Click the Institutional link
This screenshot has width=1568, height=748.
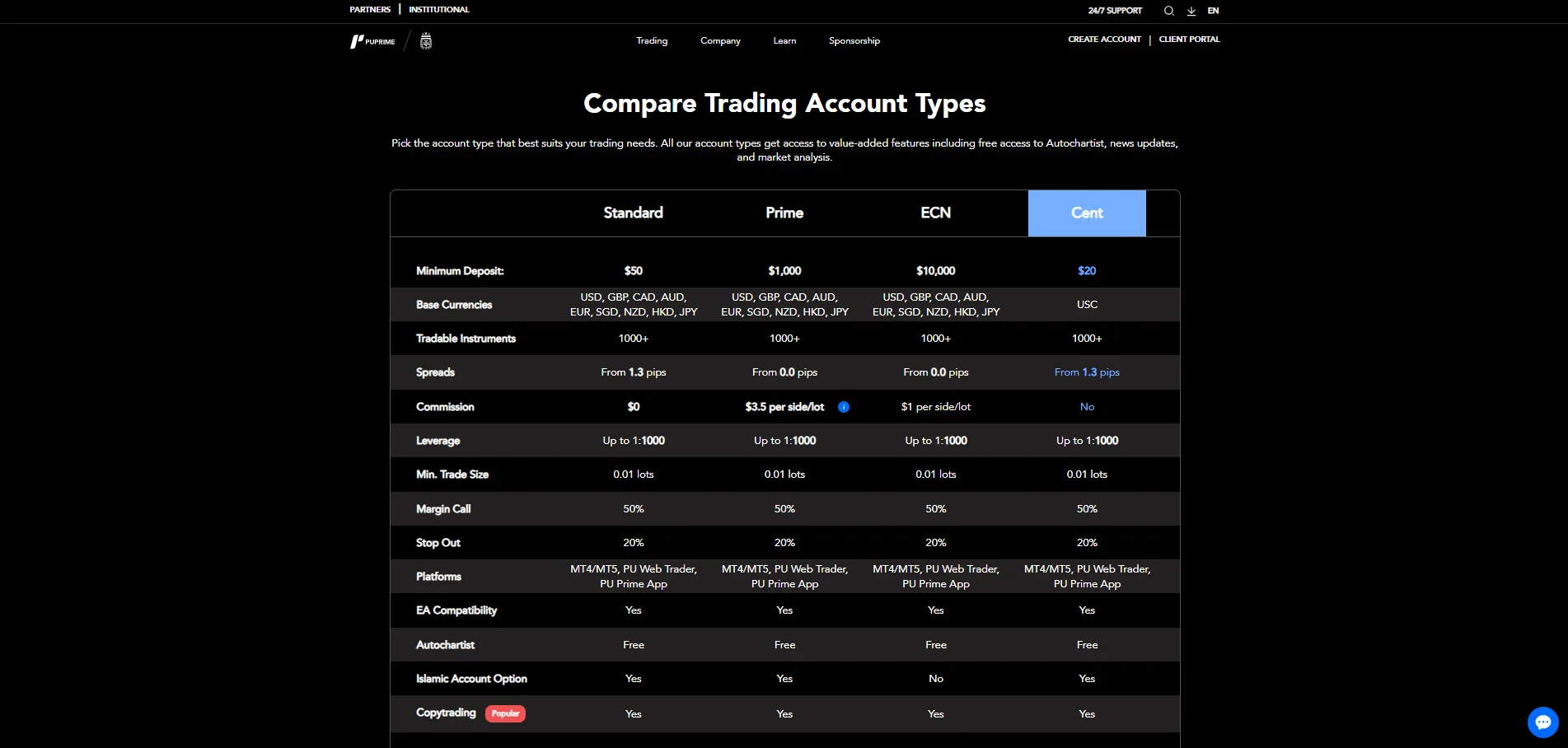(439, 10)
